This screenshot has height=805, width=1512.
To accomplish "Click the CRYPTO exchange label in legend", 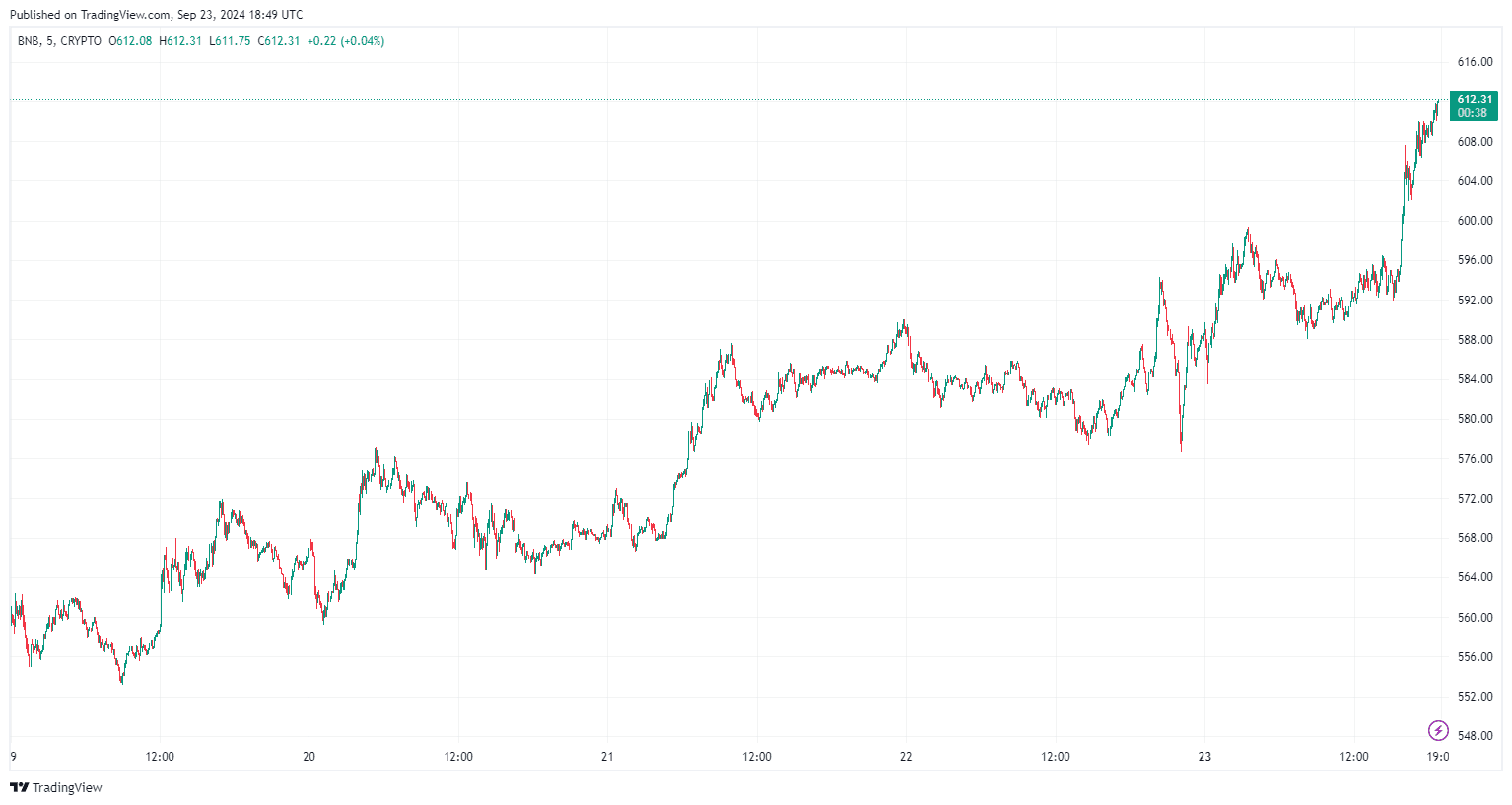I will pos(81,41).
